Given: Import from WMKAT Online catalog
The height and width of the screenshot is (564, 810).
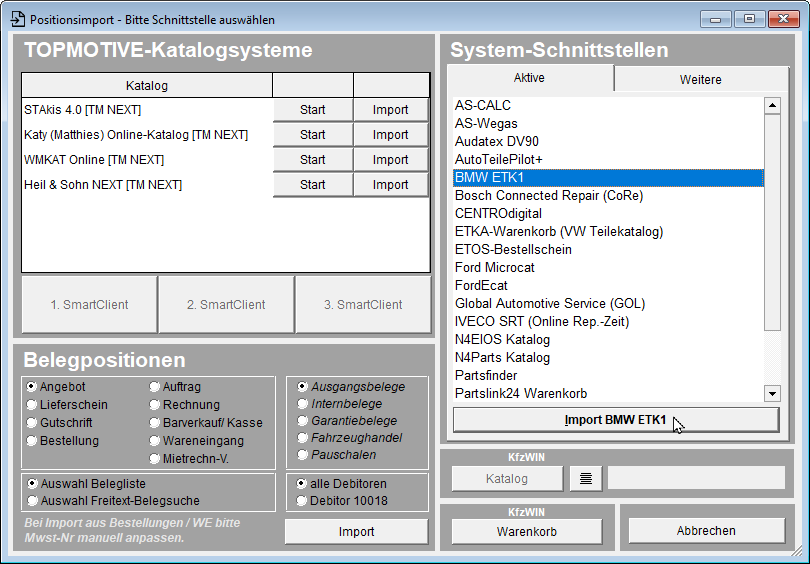Looking at the screenshot, I should [x=391, y=160].
